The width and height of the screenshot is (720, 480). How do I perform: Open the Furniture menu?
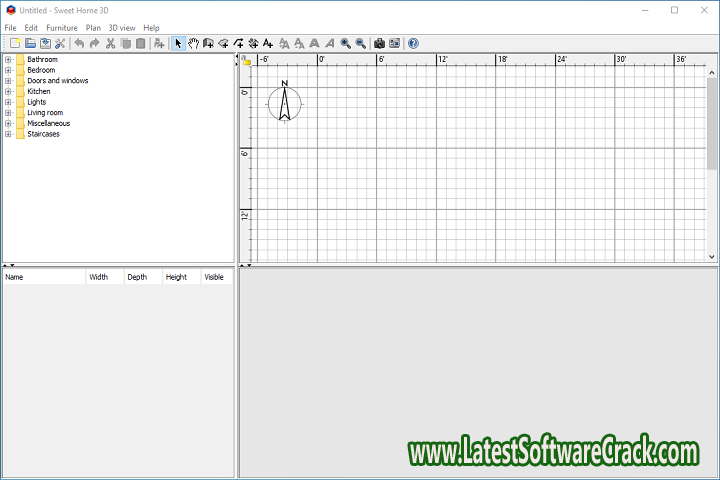(x=61, y=28)
